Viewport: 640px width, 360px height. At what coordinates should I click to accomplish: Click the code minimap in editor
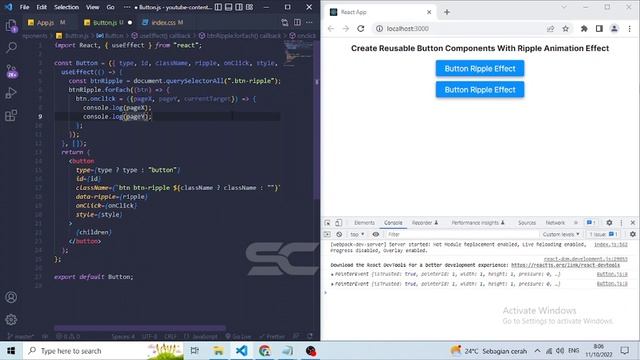[298, 53]
